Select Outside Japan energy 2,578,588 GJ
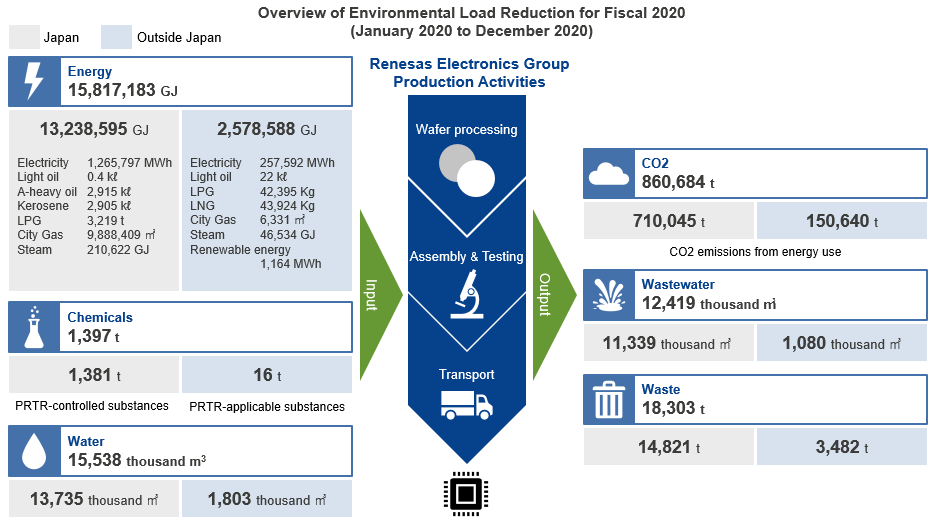936x522 pixels. 267,129
